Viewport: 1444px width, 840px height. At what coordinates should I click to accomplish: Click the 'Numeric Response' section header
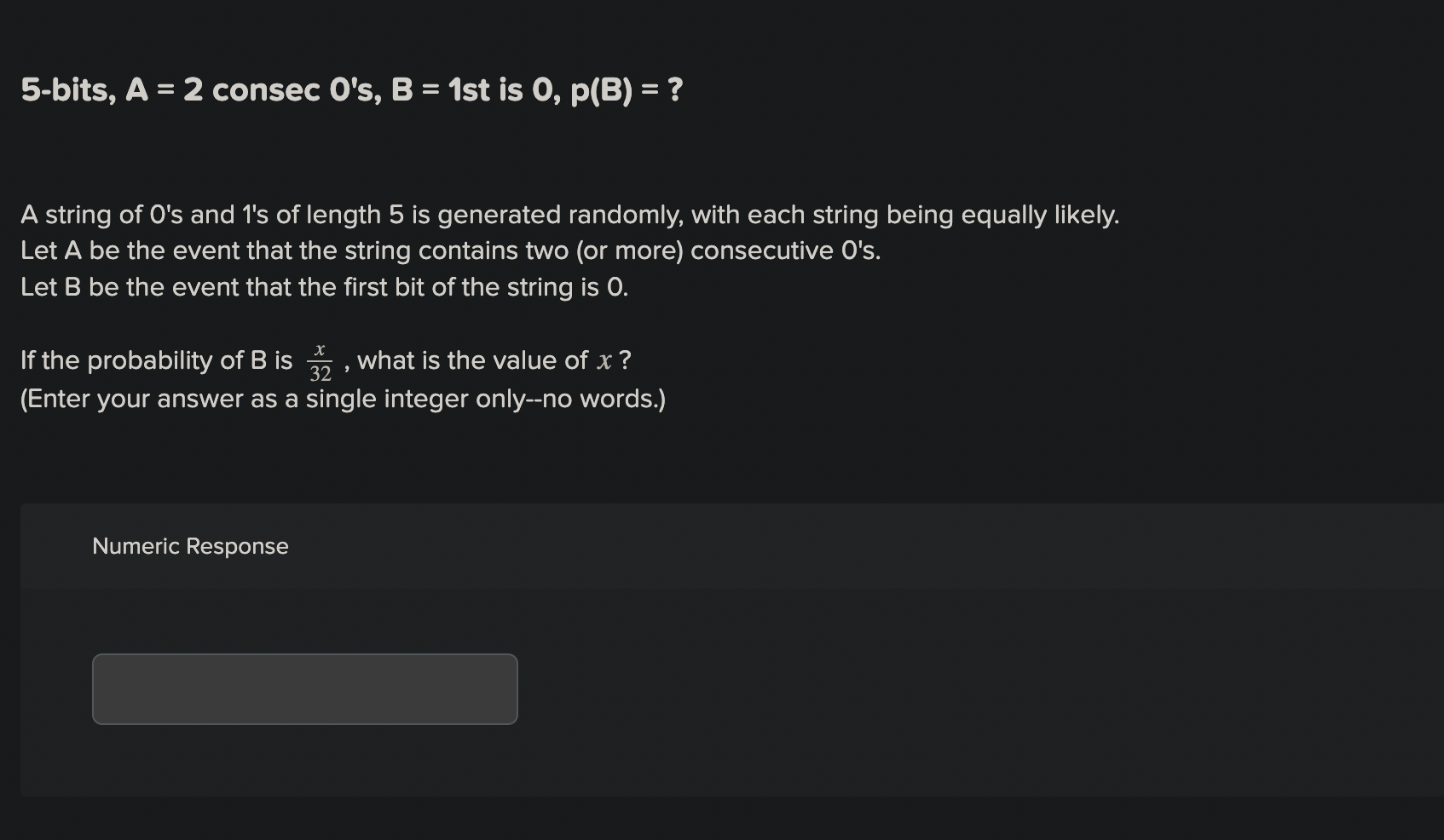189,545
